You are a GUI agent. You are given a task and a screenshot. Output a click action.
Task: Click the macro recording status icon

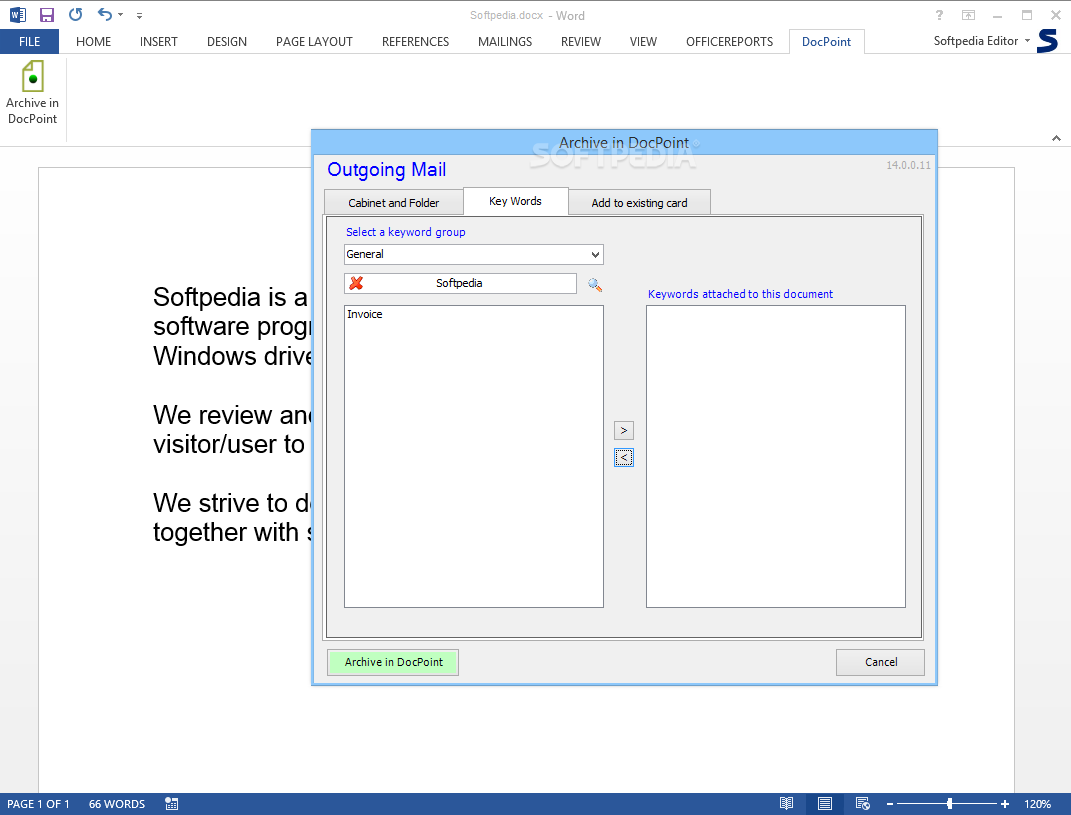pos(171,804)
